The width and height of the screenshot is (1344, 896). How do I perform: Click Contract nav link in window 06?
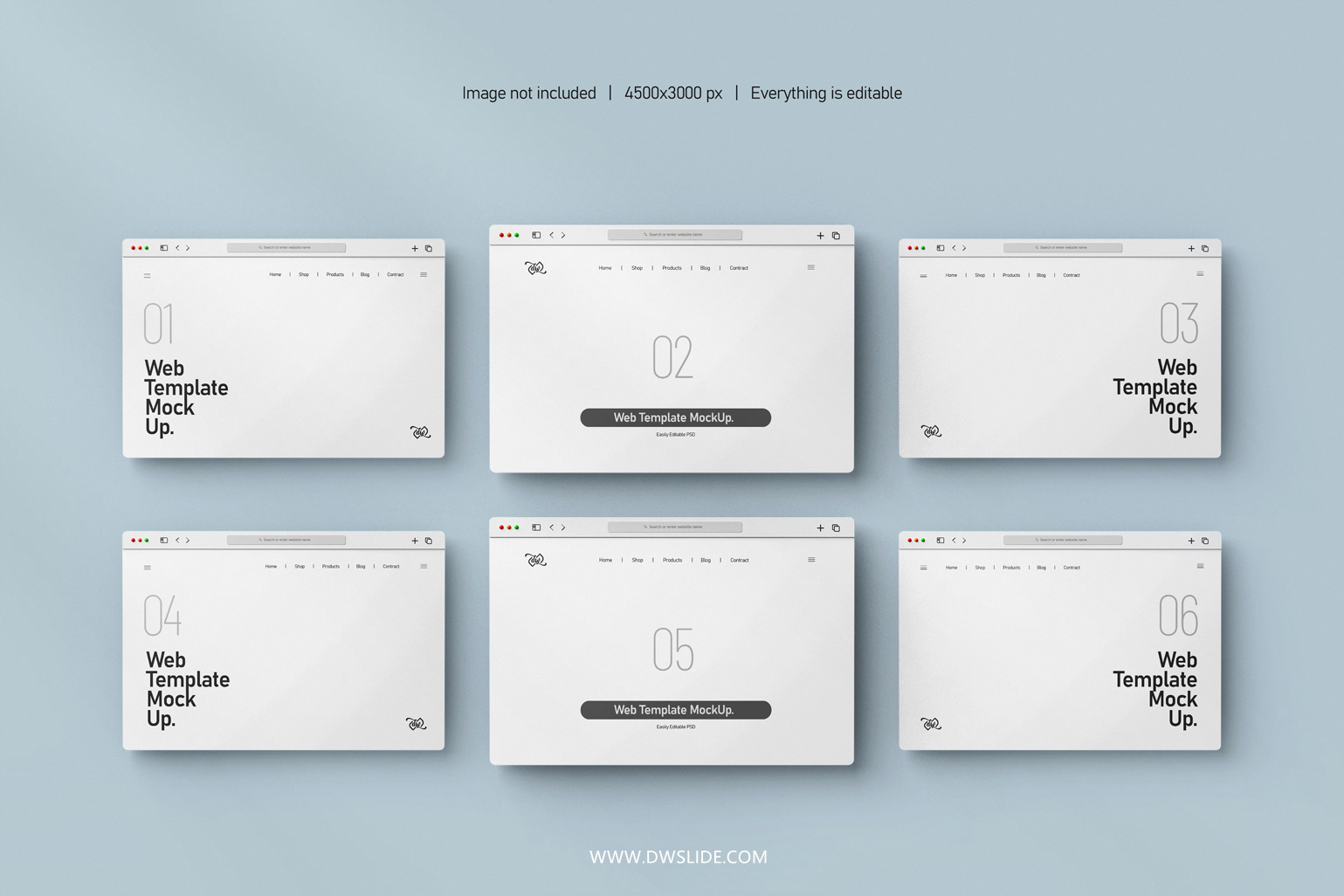tap(1072, 568)
